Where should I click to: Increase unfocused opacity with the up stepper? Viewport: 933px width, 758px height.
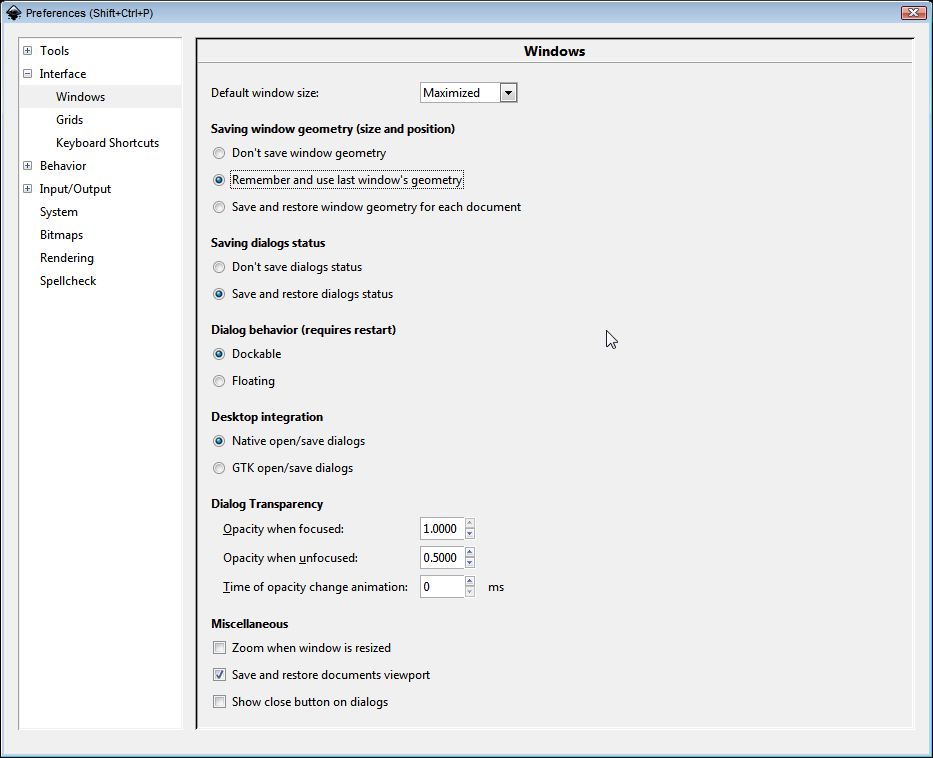pyautogui.click(x=469, y=553)
